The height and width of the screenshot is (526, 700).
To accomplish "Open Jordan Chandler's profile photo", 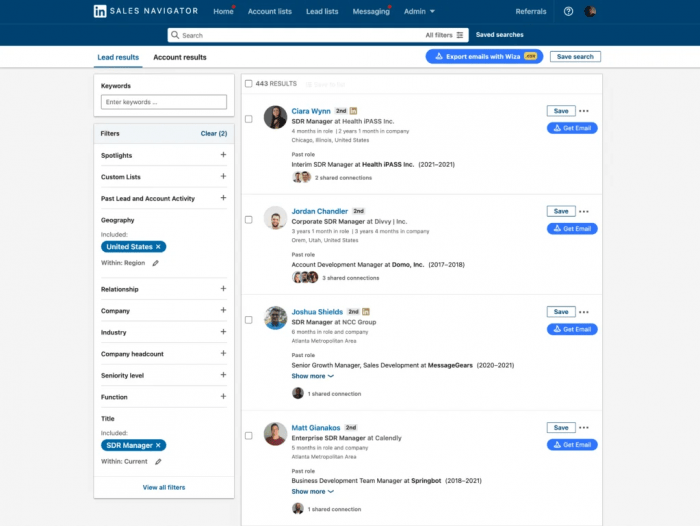I will coord(275,218).
